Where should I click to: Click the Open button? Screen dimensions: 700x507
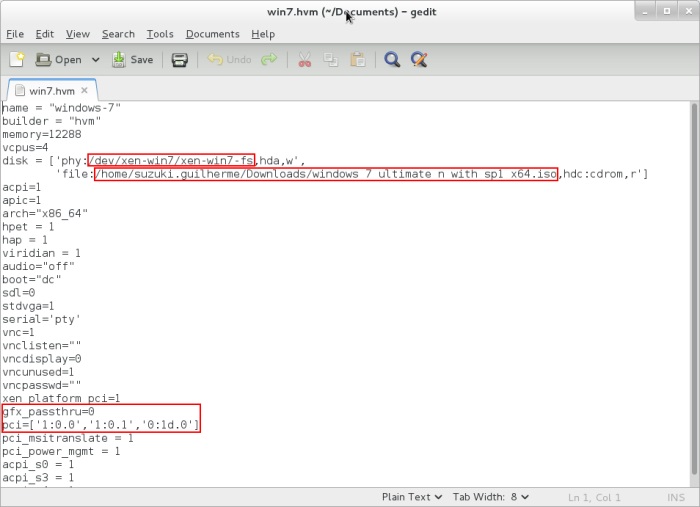(x=59, y=60)
